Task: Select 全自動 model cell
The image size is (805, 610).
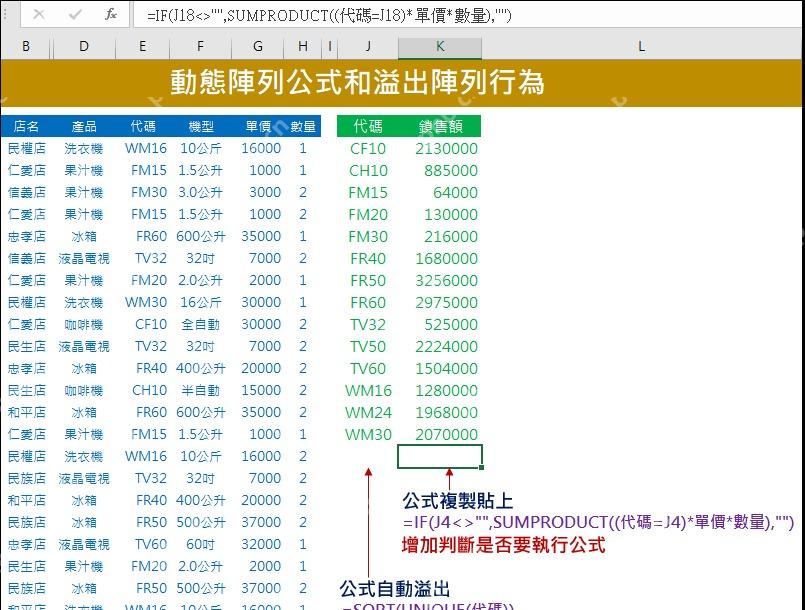Action: point(200,325)
